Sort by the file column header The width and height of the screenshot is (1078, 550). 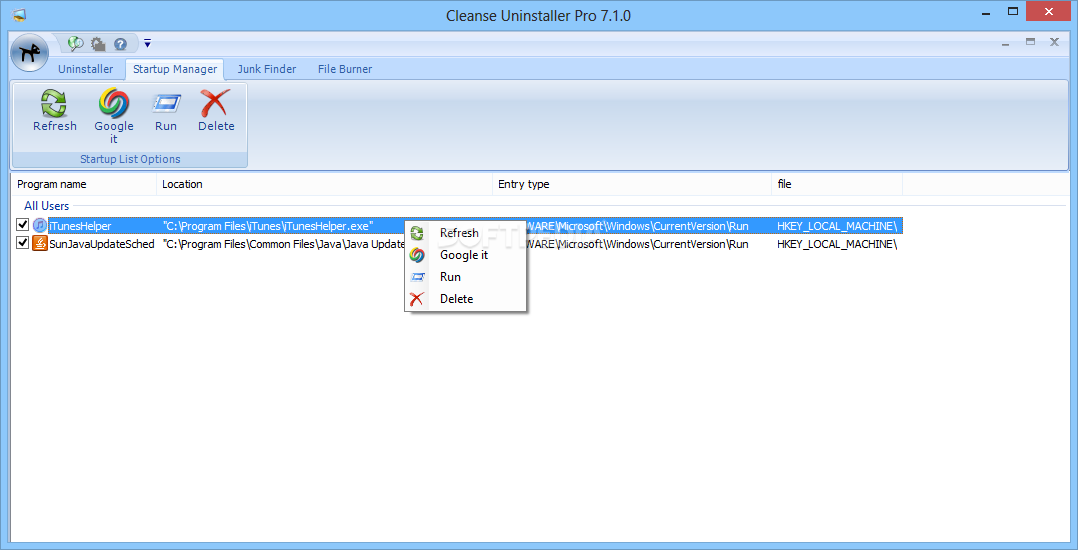pos(837,184)
